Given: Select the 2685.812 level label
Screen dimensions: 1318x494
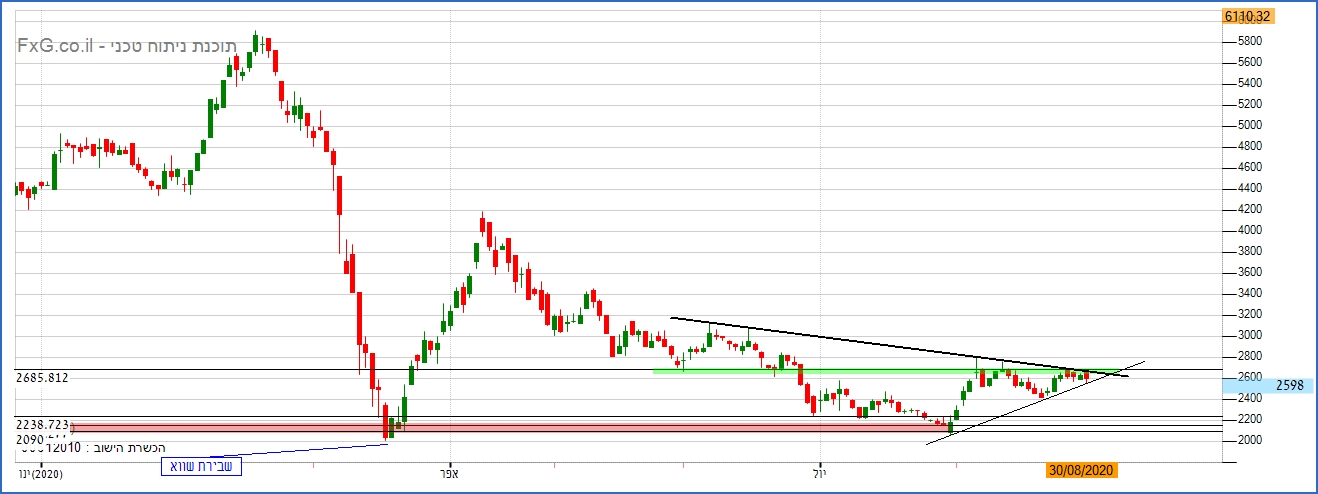Looking at the screenshot, I should tap(42, 378).
